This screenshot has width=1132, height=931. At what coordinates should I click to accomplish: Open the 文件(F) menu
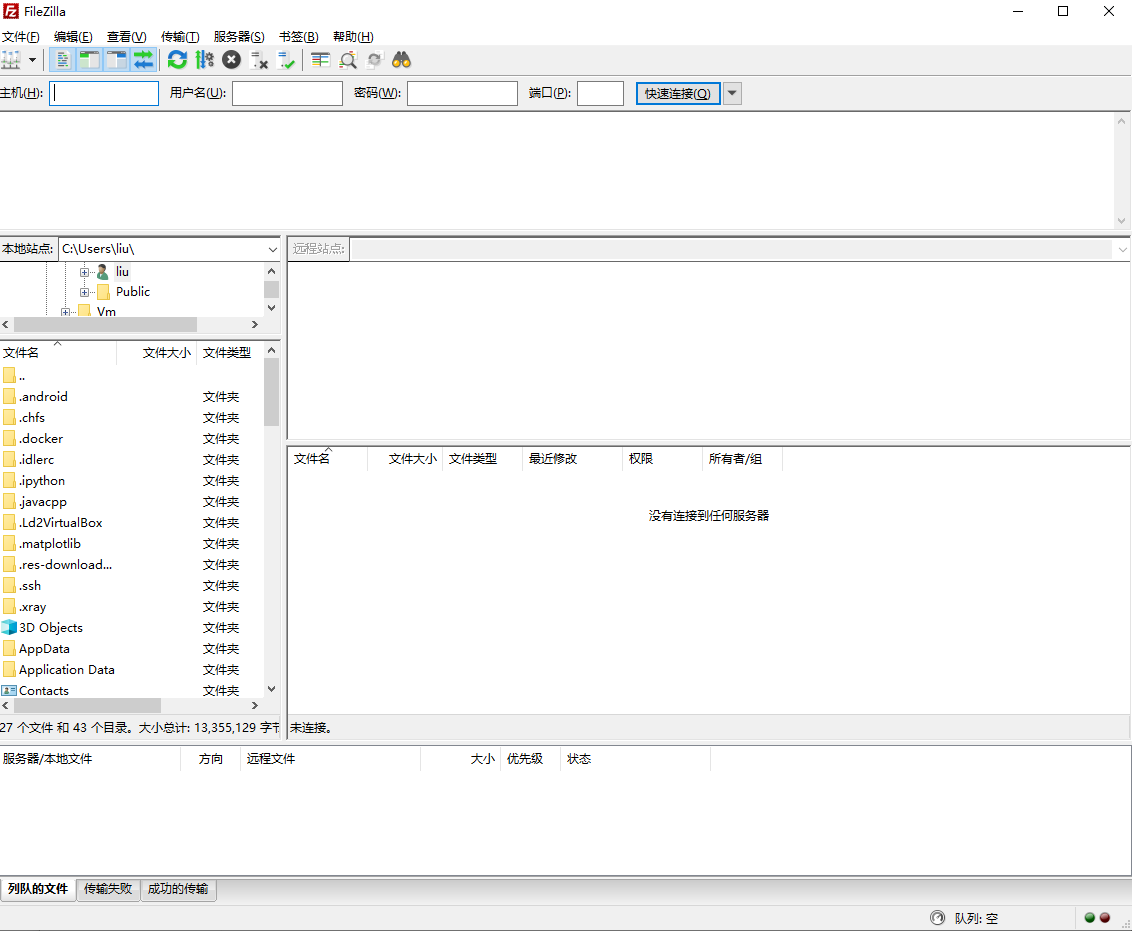[x=20, y=37]
